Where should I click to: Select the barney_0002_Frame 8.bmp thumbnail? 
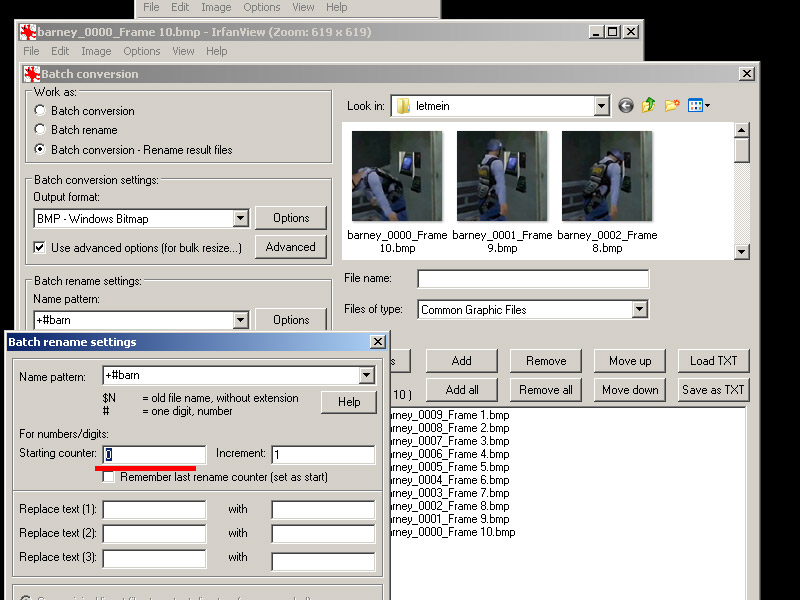(607, 176)
